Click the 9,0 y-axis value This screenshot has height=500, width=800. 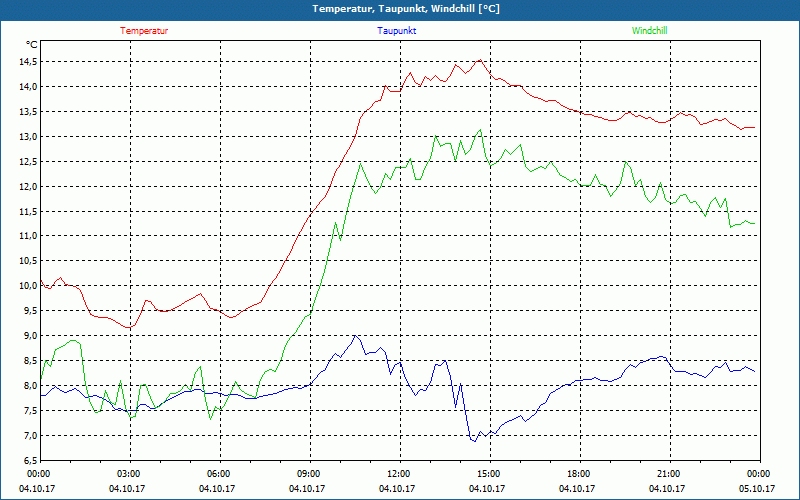[x=30, y=336]
